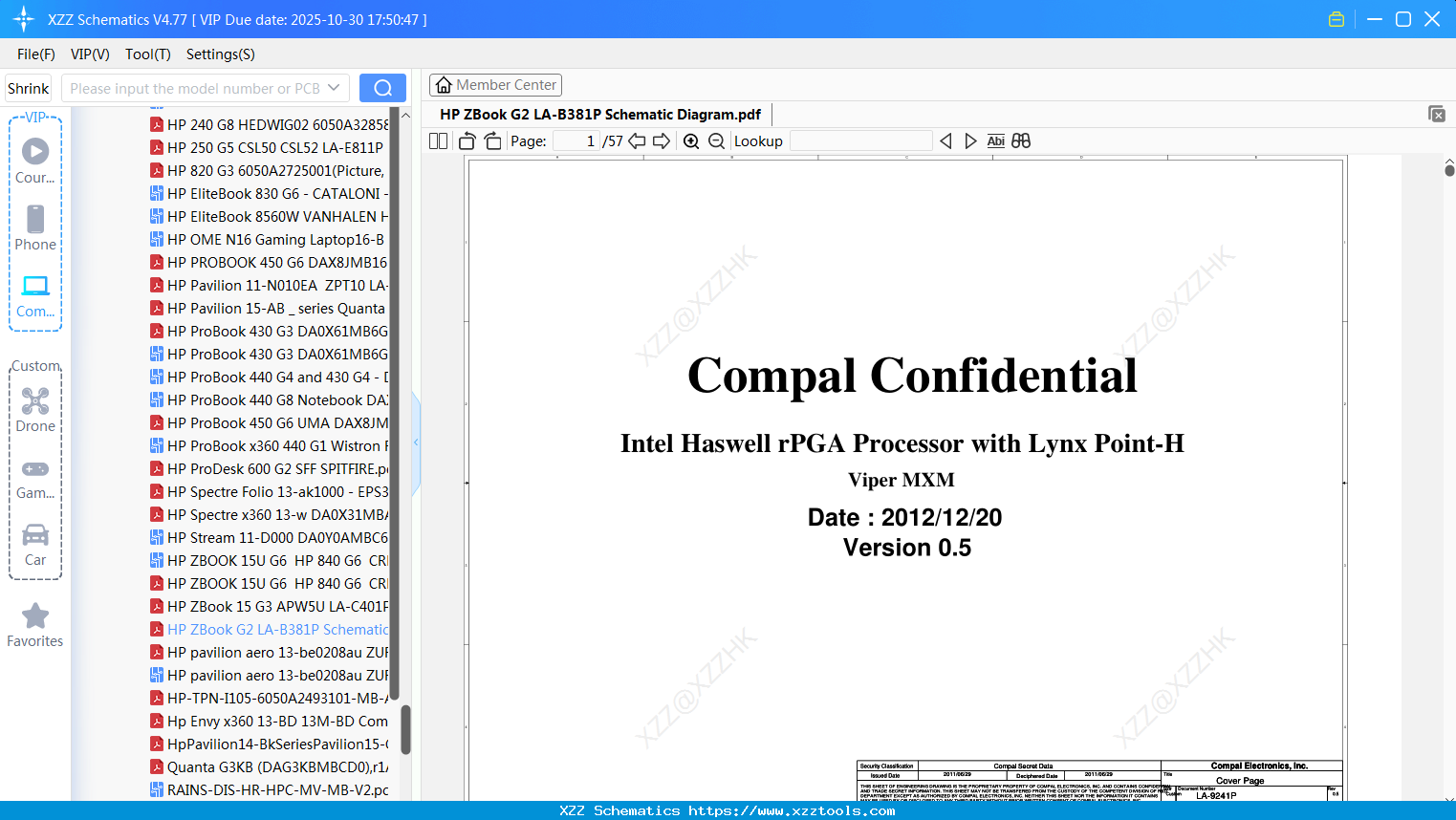Image resolution: width=1456 pixels, height=820 pixels.
Task: Find next lookup result
Action: tap(970, 141)
